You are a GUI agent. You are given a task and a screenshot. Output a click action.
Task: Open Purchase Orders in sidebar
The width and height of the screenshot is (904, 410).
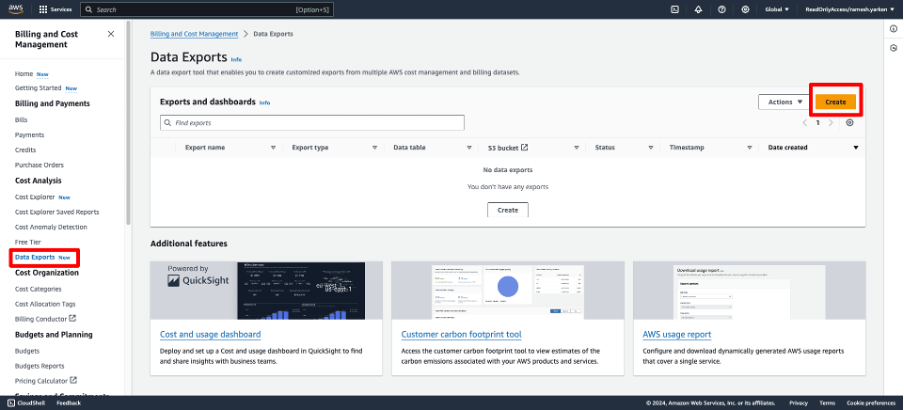click(x=39, y=165)
